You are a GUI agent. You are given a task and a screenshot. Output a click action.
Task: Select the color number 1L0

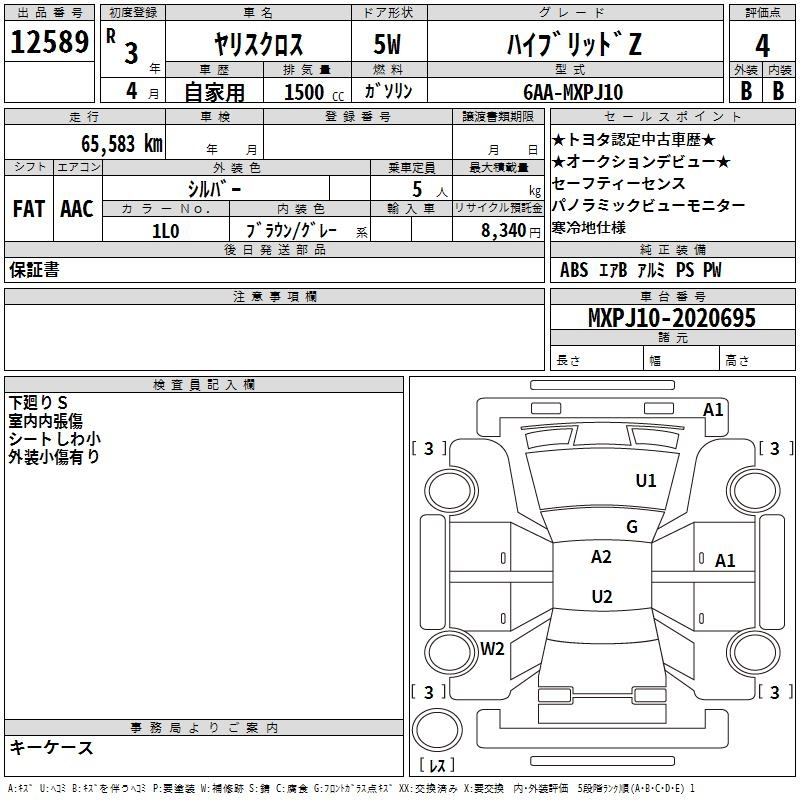(x=165, y=229)
